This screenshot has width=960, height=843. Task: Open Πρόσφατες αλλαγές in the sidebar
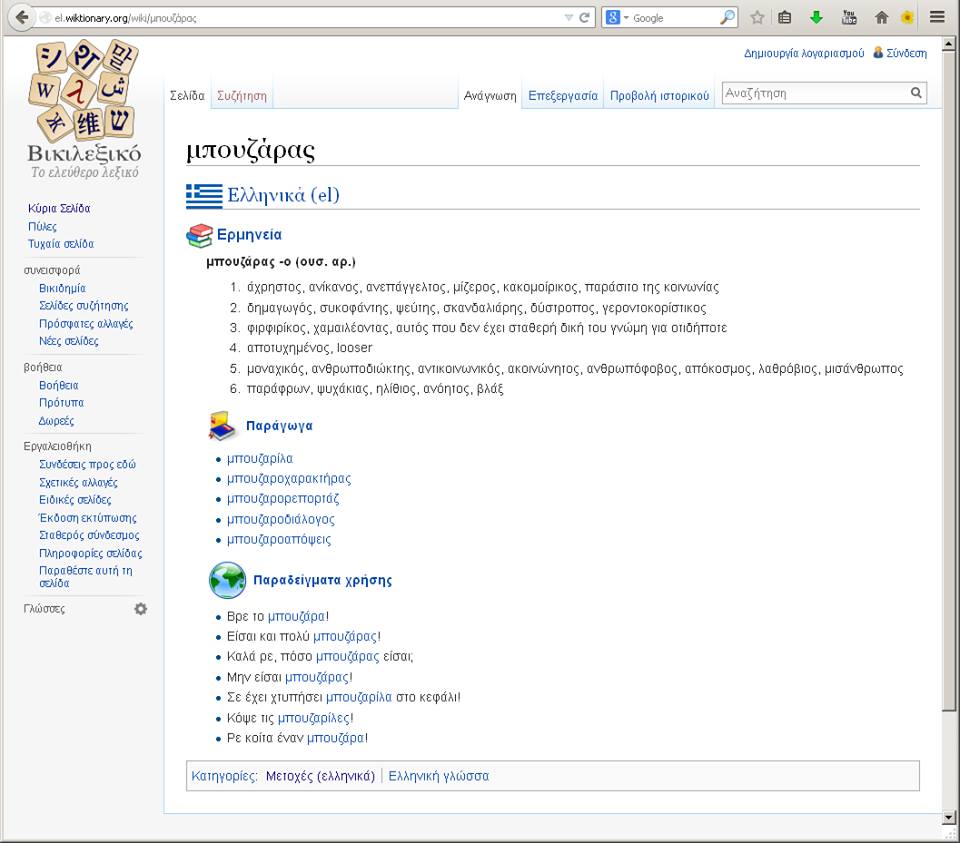click(x=86, y=324)
